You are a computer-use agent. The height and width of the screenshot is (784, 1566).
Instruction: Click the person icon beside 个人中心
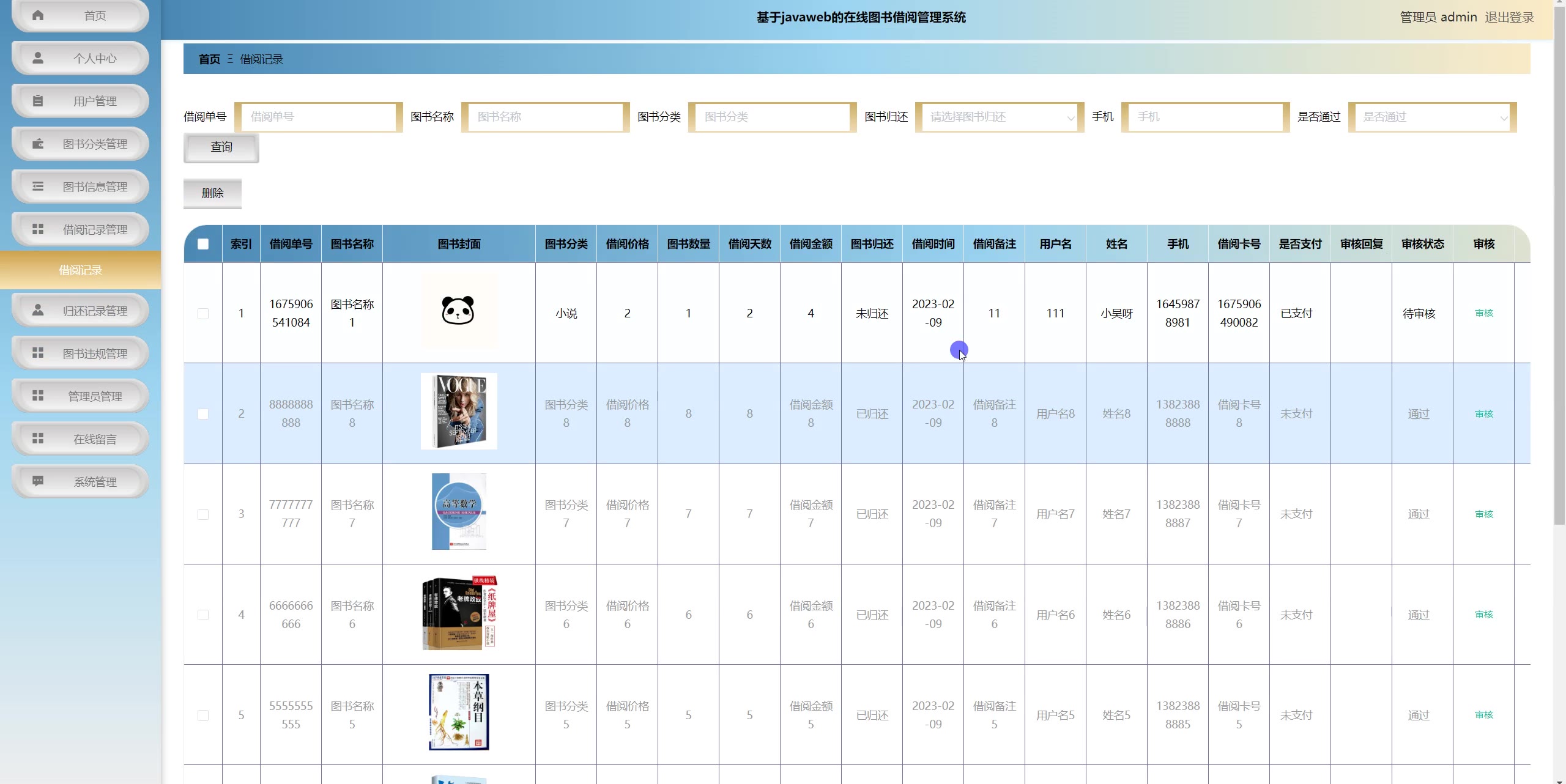38,58
